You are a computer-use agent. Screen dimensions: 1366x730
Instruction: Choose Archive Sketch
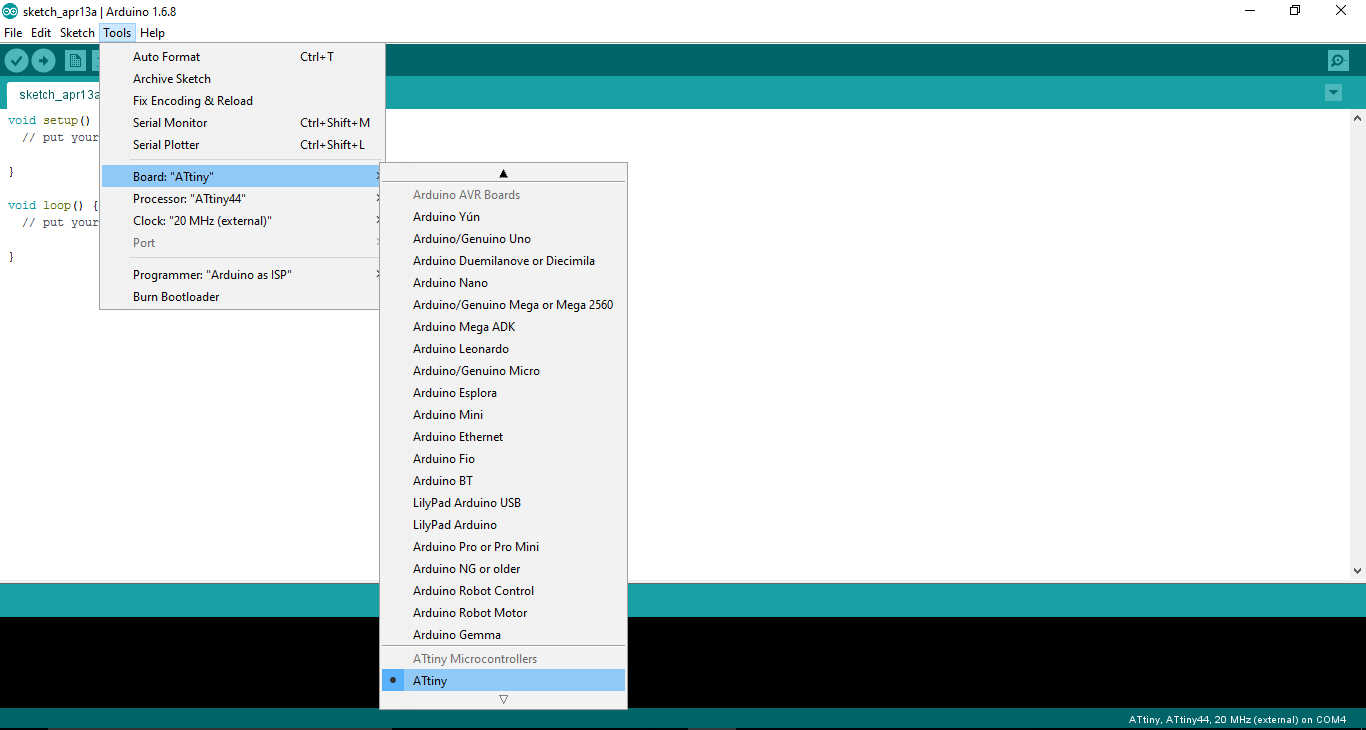pyautogui.click(x=242, y=79)
